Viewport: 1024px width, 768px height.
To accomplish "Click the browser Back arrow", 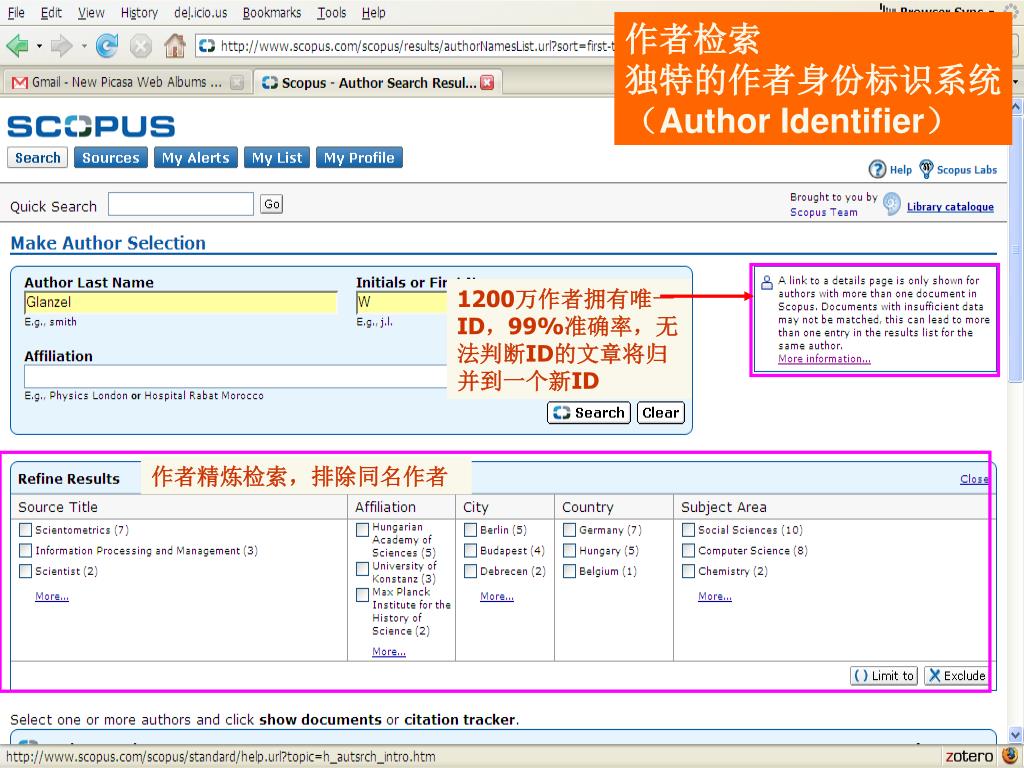I will coord(17,46).
